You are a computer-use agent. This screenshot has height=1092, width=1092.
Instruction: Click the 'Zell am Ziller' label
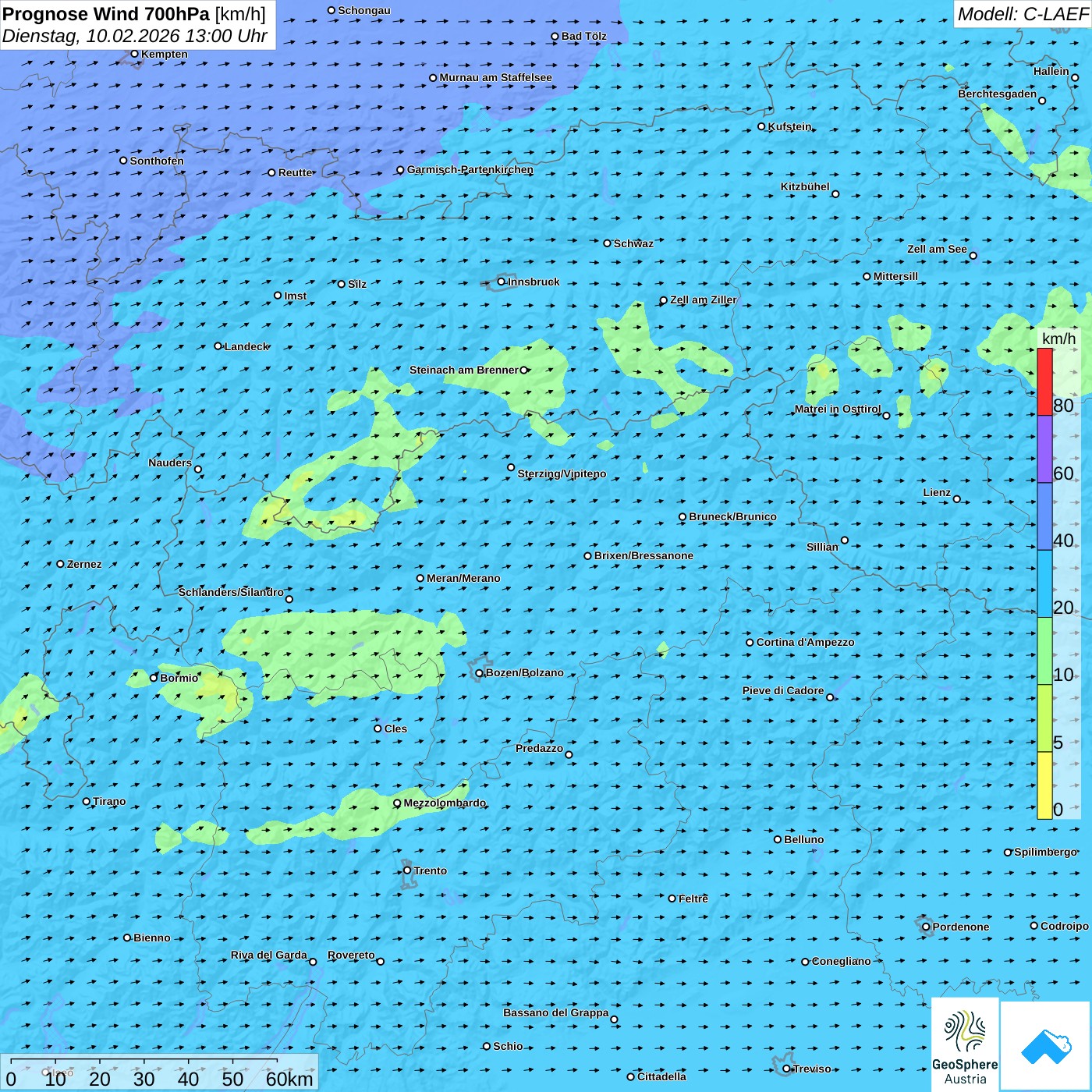coord(703,300)
